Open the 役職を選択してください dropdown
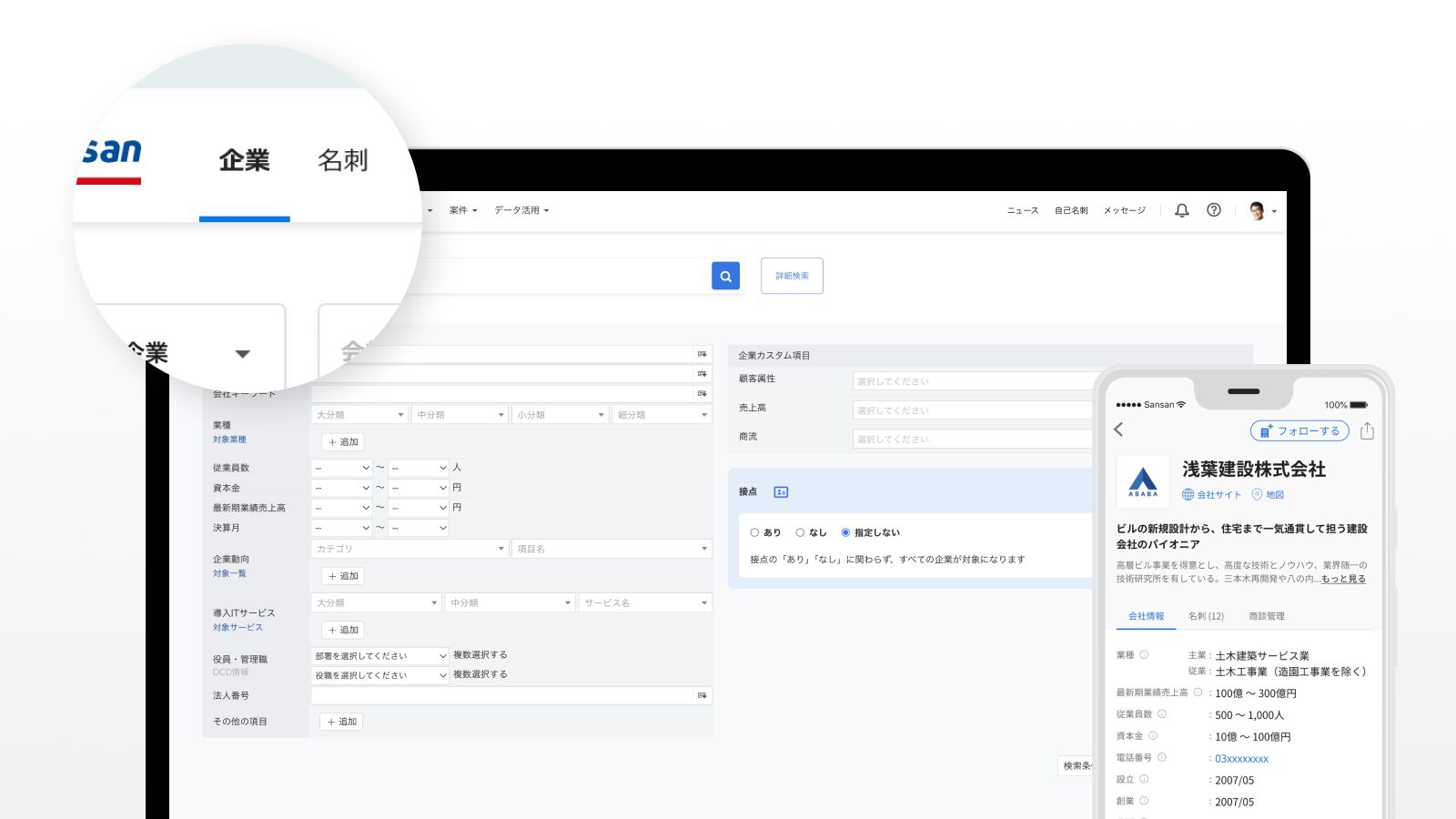Screen dimensions: 1456x819 pyautogui.click(x=380, y=675)
